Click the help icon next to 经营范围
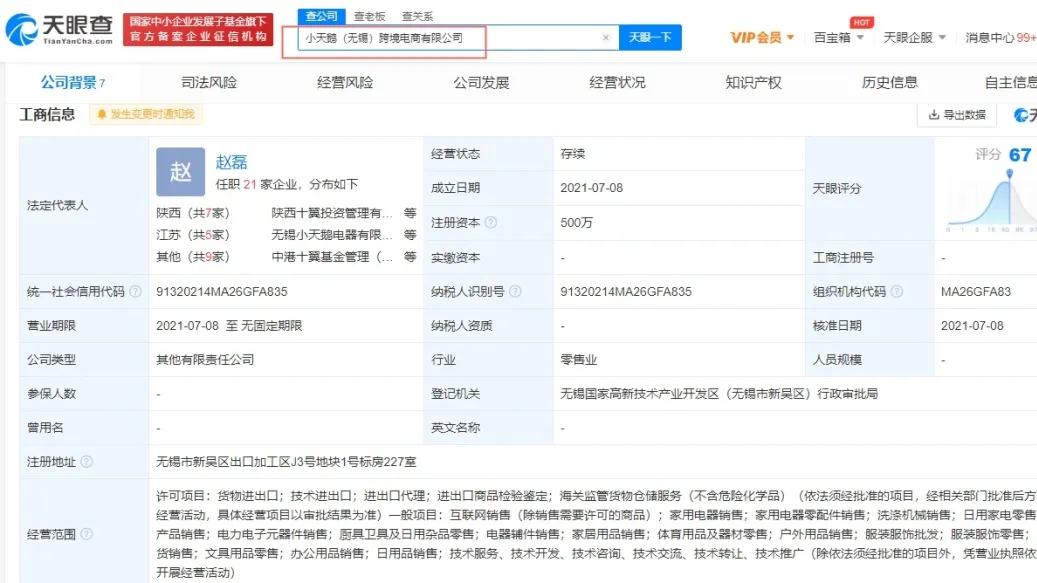1037x583 pixels. coord(87,534)
